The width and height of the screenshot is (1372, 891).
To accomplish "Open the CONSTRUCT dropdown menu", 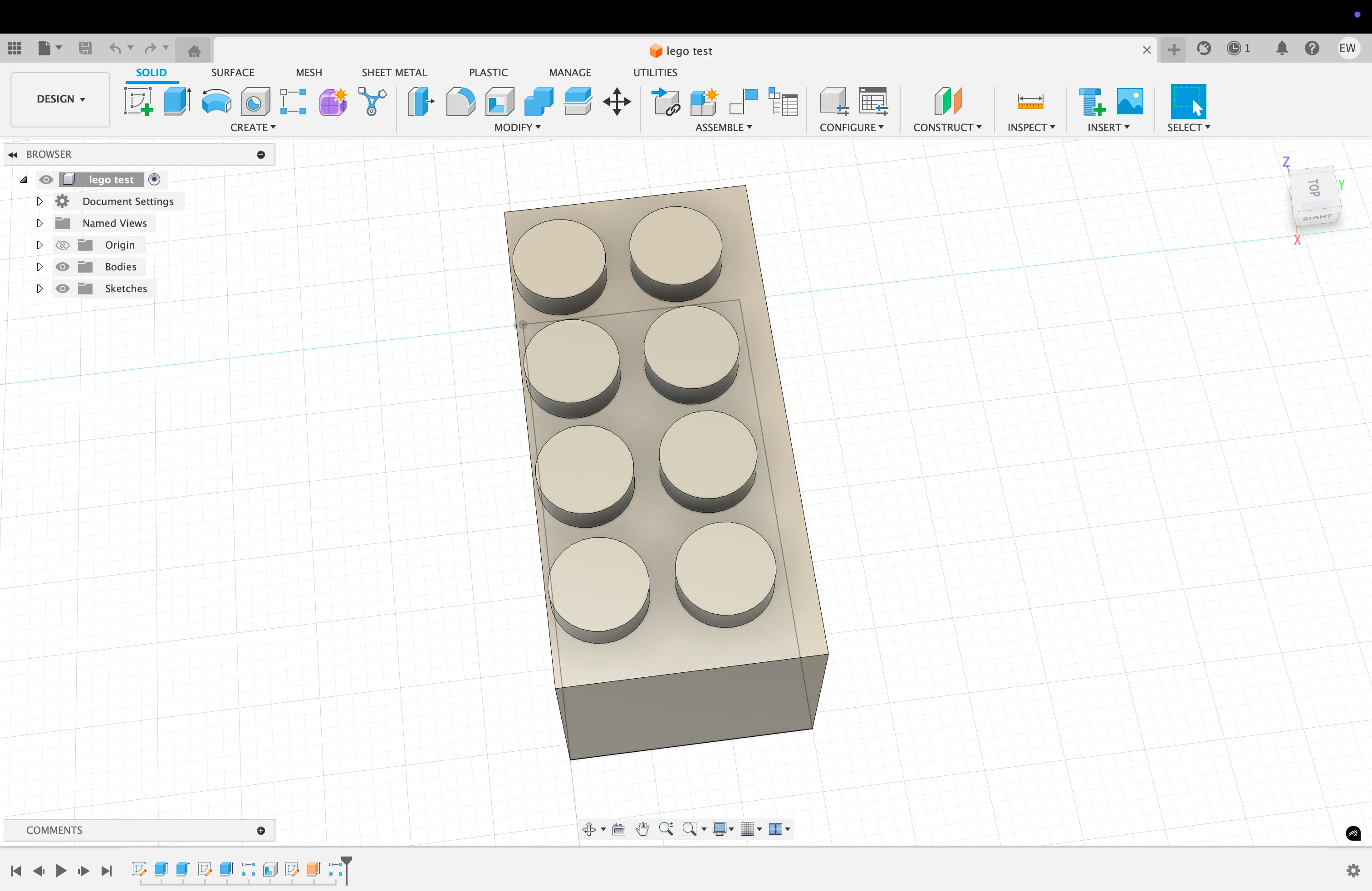I will [x=947, y=127].
